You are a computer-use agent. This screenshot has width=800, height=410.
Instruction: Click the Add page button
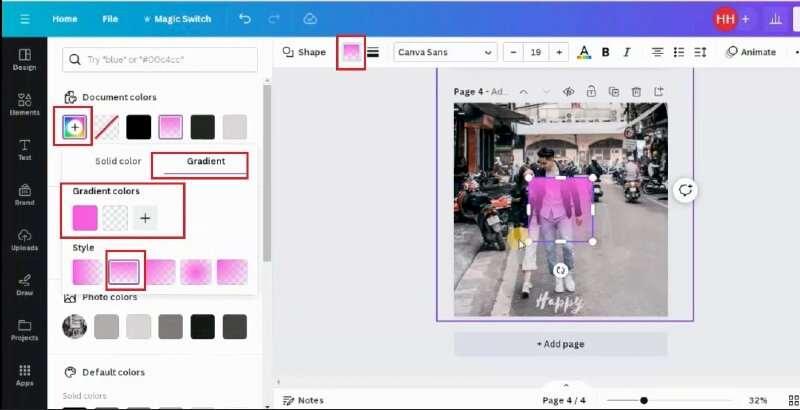pos(560,344)
